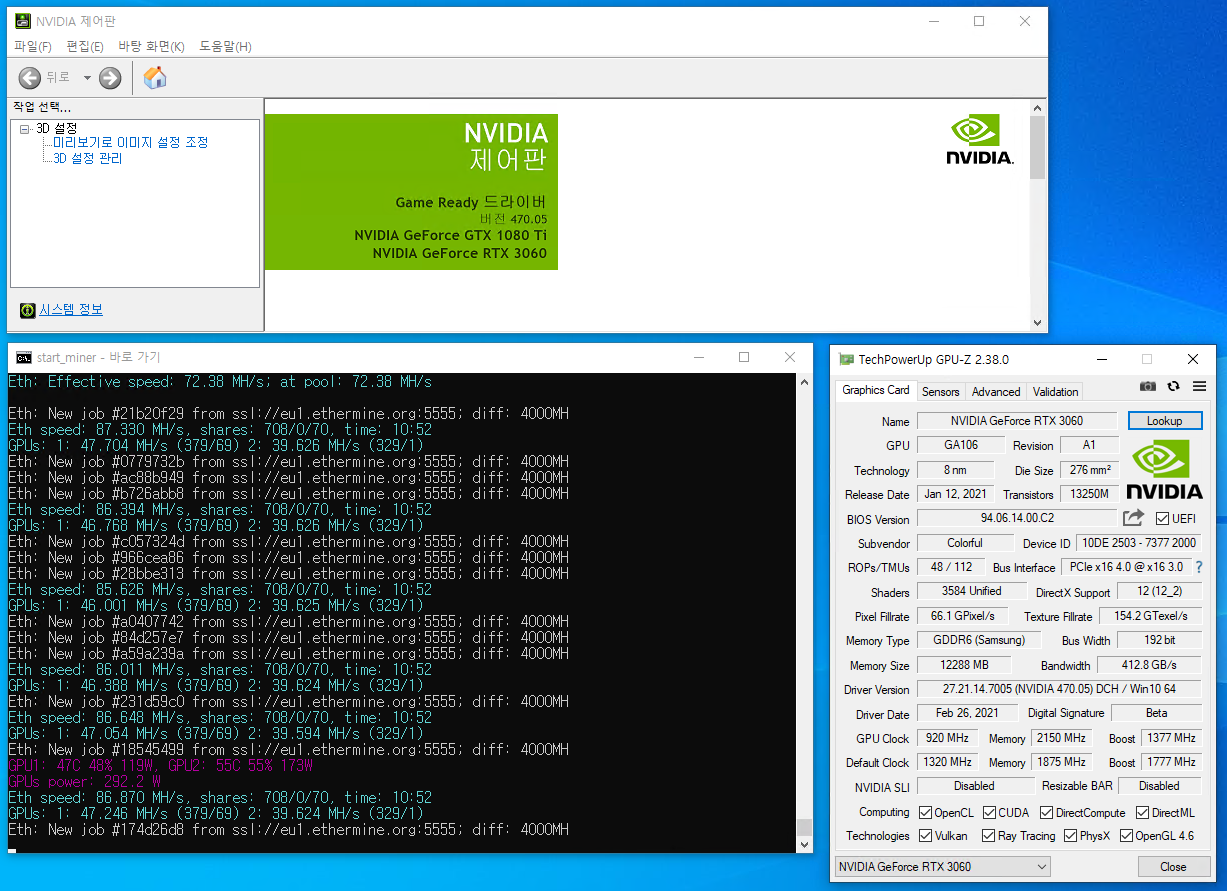Switch to the Sensors tab

pyautogui.click(x=940, y=392)
